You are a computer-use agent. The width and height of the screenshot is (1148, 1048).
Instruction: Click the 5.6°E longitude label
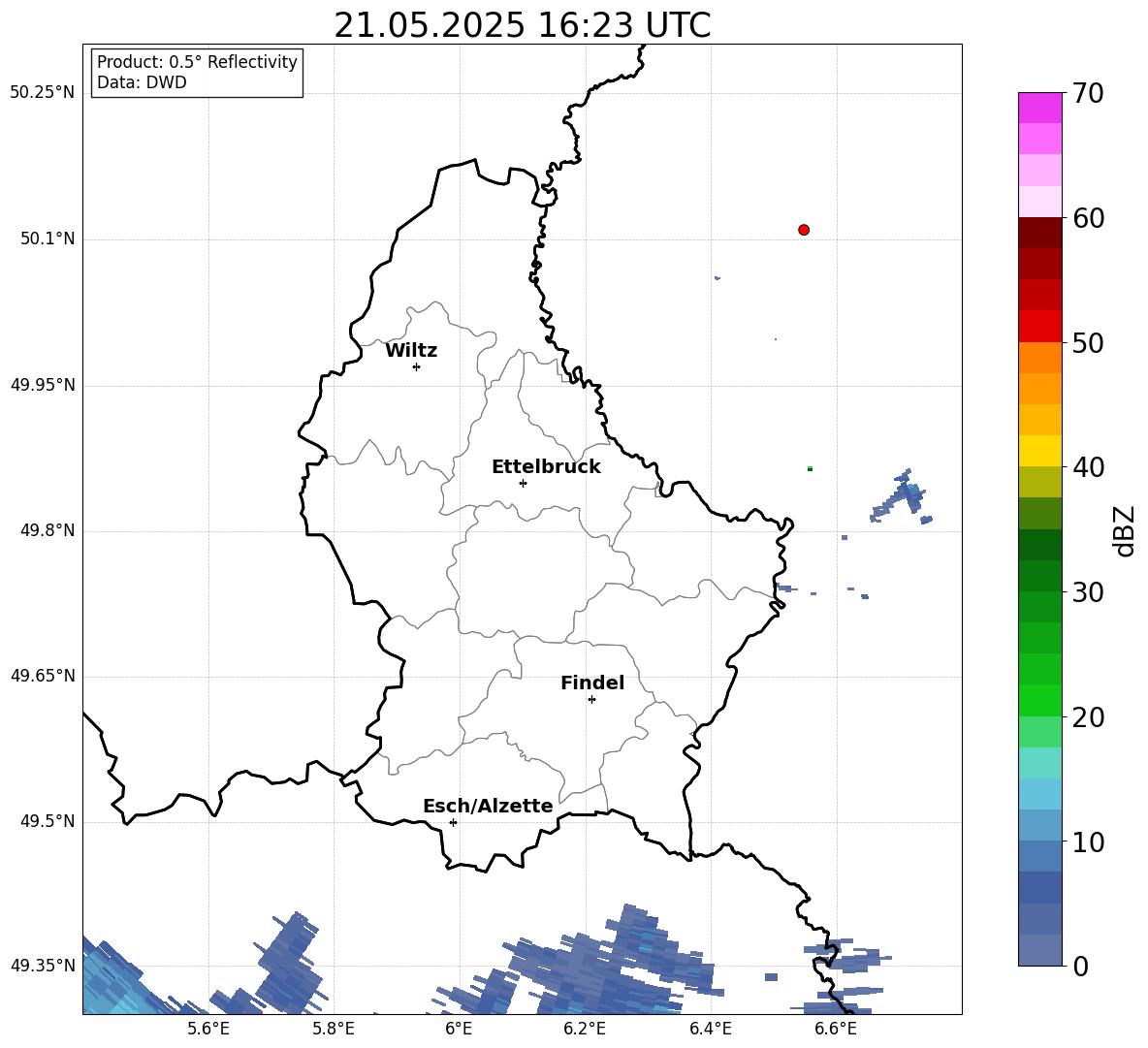(x=208, y=1029)
